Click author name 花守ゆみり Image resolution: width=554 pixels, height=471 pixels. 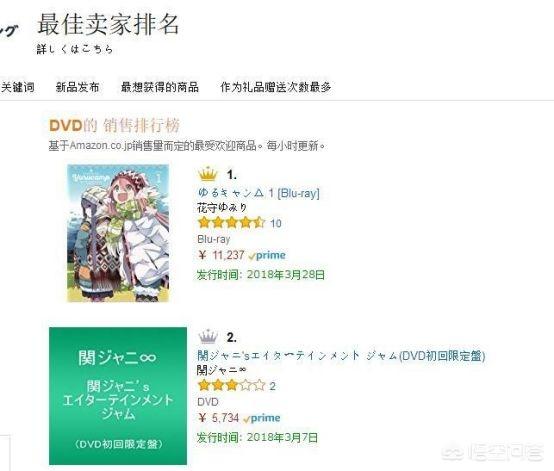tap(222, 208)
